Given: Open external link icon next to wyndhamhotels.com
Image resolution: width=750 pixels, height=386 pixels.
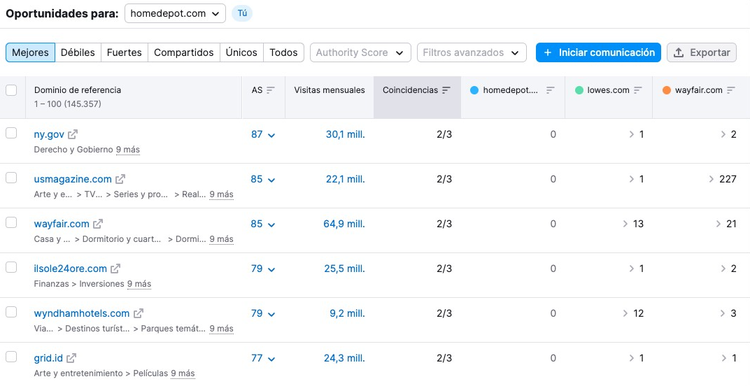Looking at the screenshot, I should [138, 314].
